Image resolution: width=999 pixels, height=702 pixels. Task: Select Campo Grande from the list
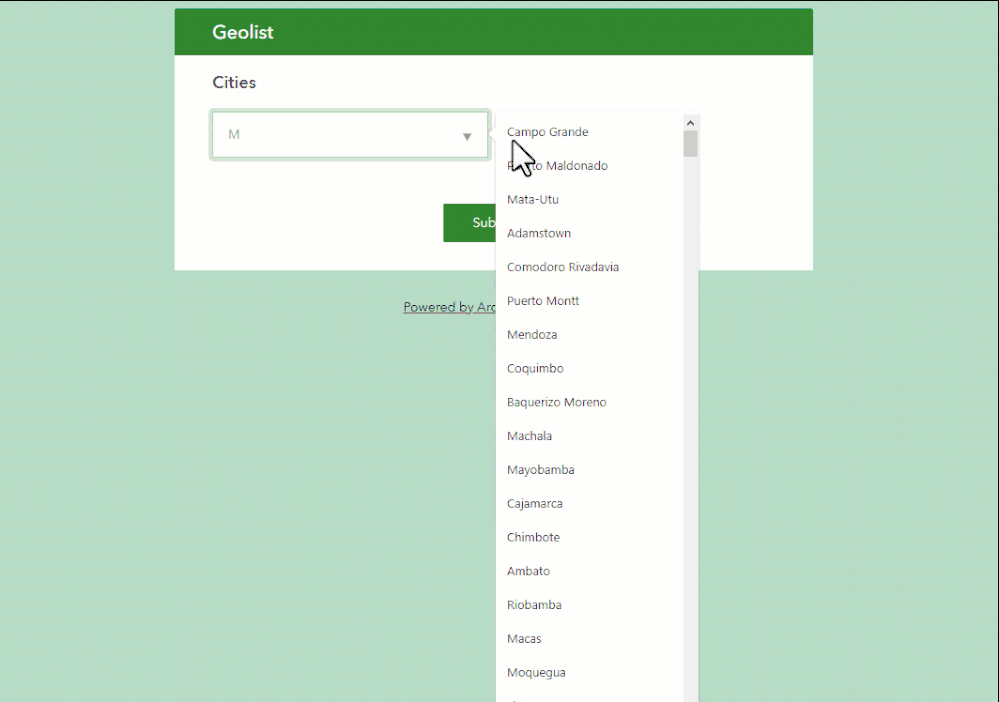(x=547, y=131)
